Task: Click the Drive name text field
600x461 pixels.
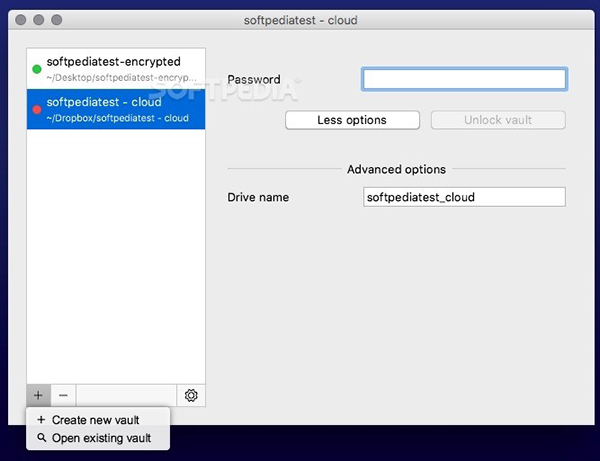Action: [464, 197]
